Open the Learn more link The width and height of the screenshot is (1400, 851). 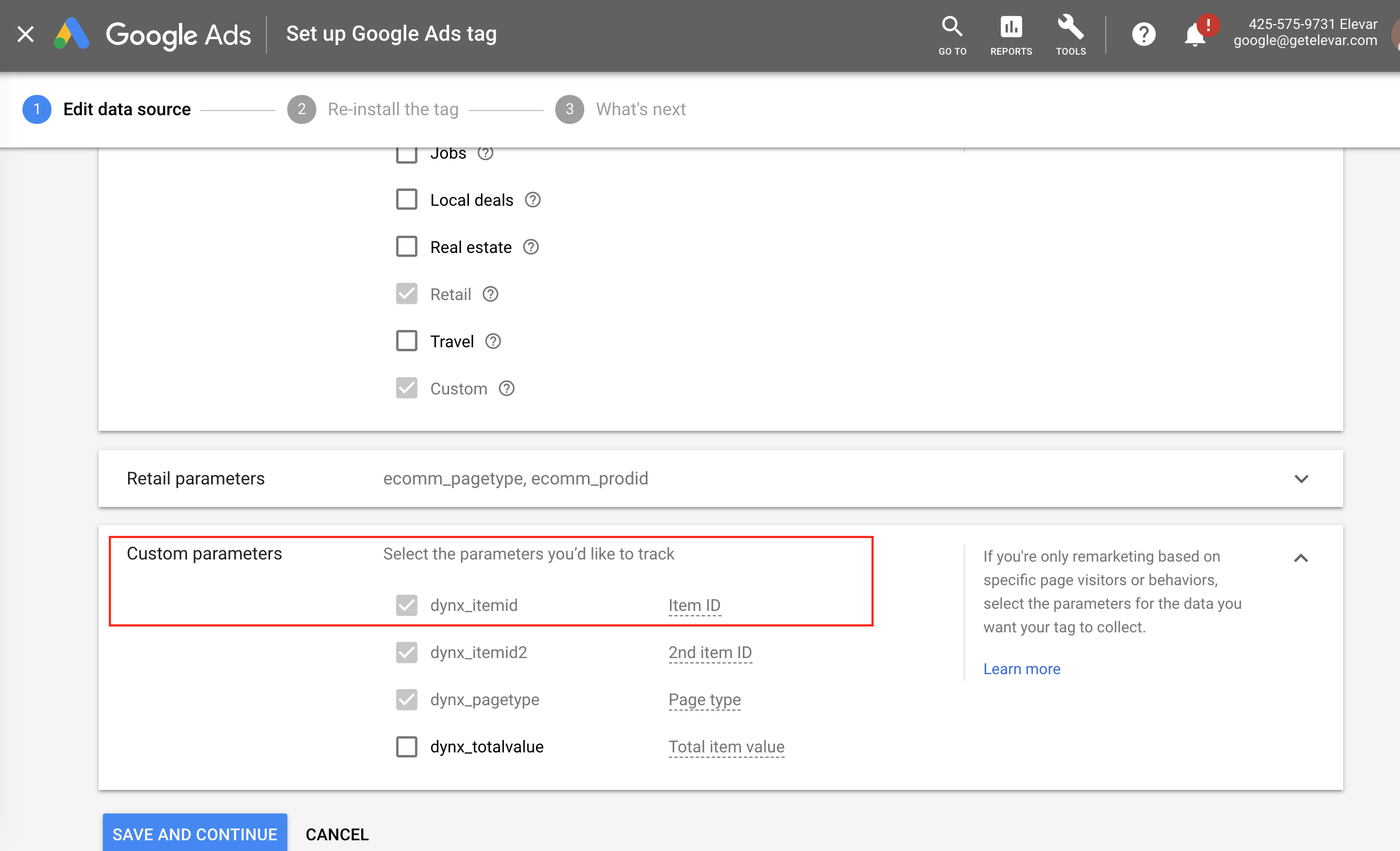(x=1021, y=669)
